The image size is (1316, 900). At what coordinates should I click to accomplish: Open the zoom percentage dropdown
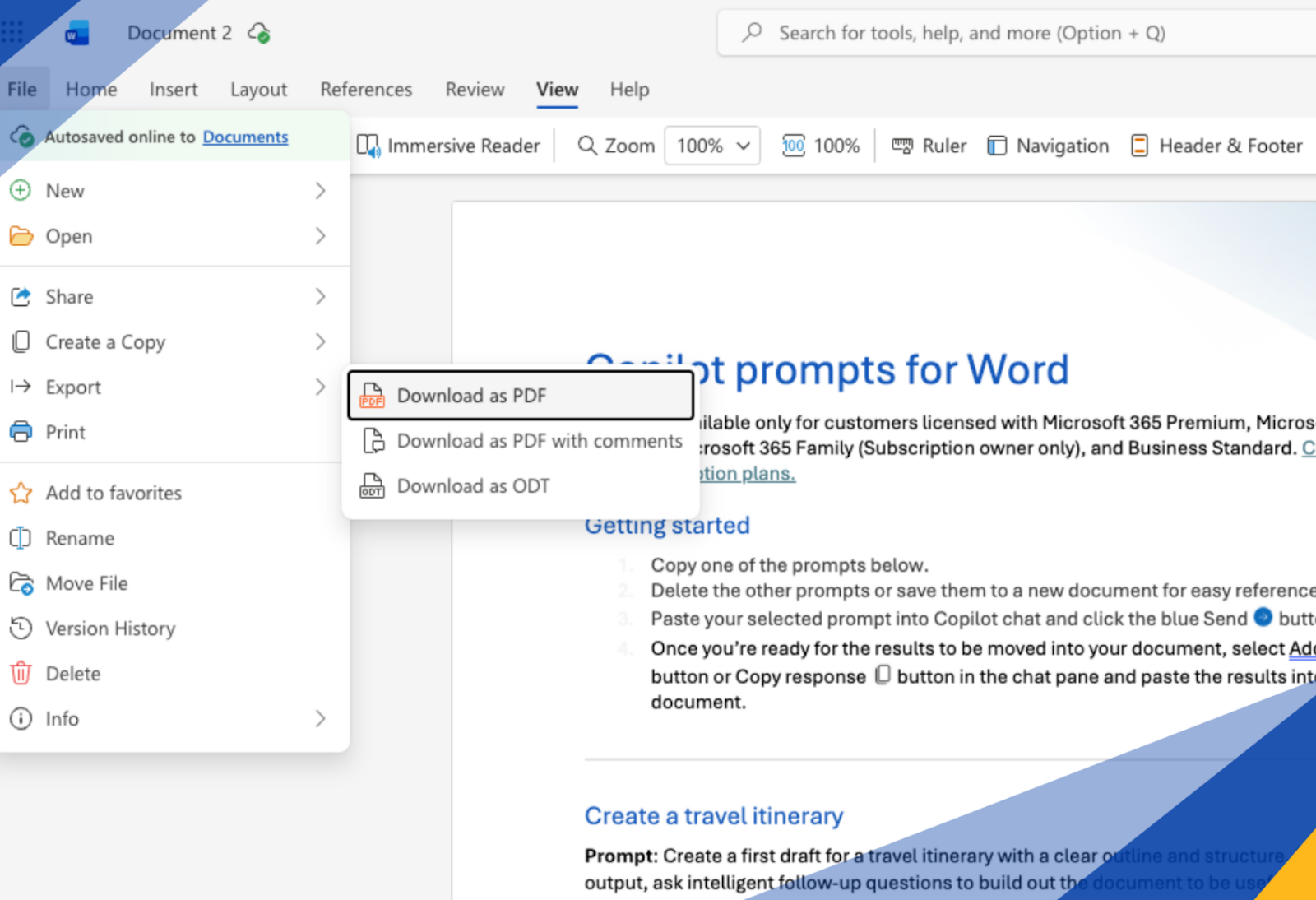(712, 146)
